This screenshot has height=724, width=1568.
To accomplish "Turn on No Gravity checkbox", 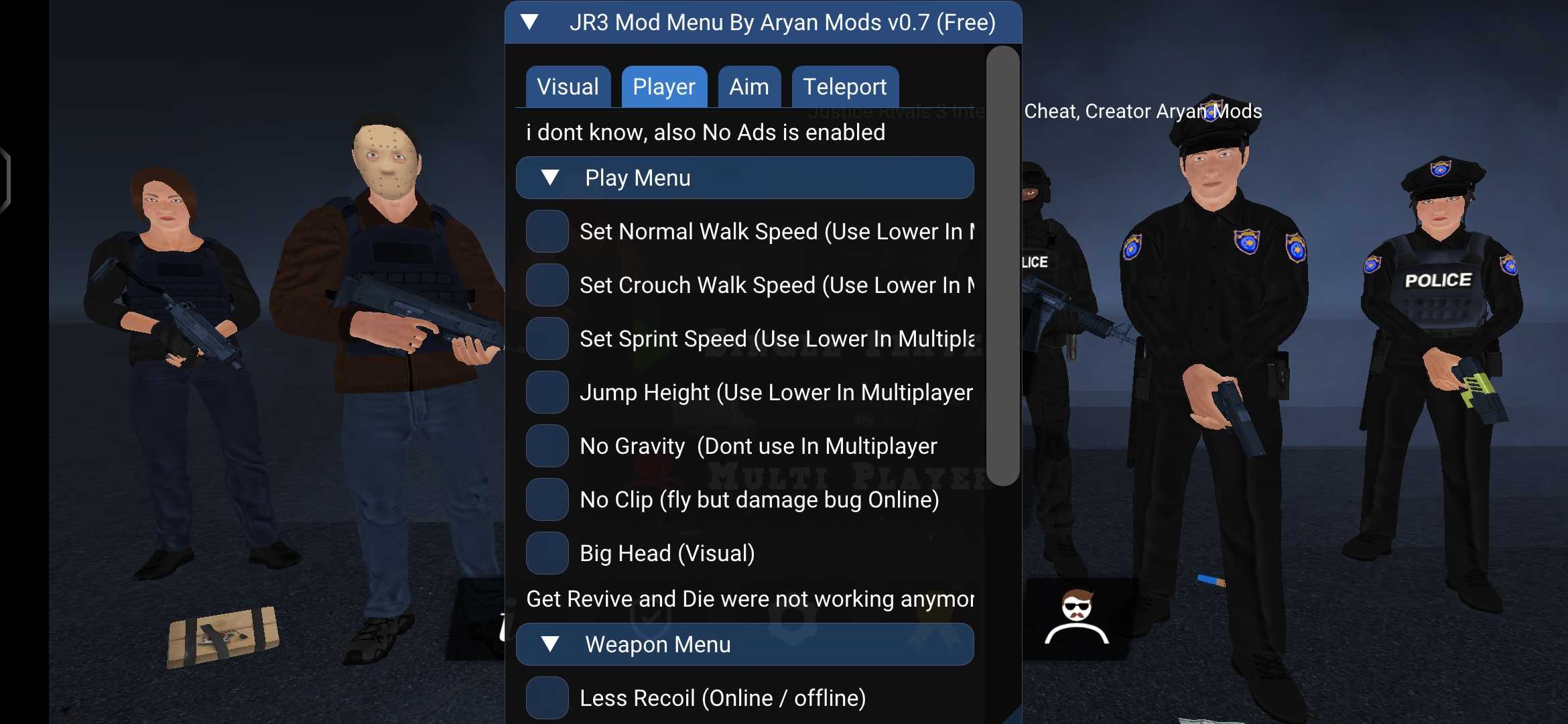I will tap(547, 446).
